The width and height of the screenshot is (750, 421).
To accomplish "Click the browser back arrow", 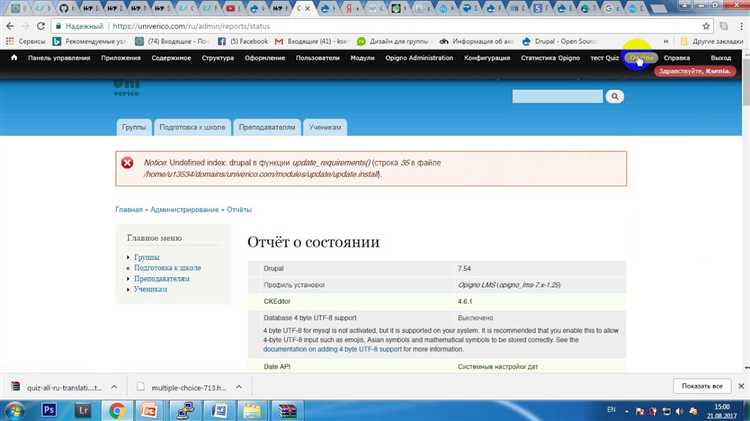I will (10, 26).
